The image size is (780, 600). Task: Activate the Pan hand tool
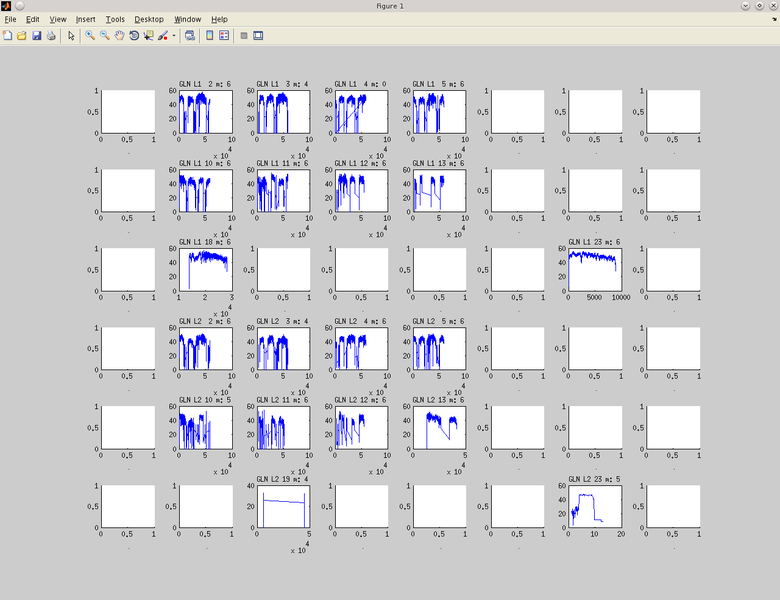pos(119,36)
